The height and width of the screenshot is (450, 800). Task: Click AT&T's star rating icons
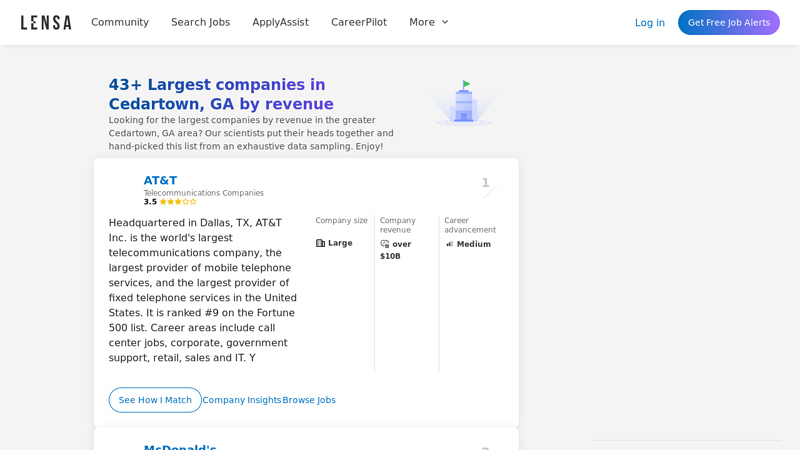(x=178, y=202)
